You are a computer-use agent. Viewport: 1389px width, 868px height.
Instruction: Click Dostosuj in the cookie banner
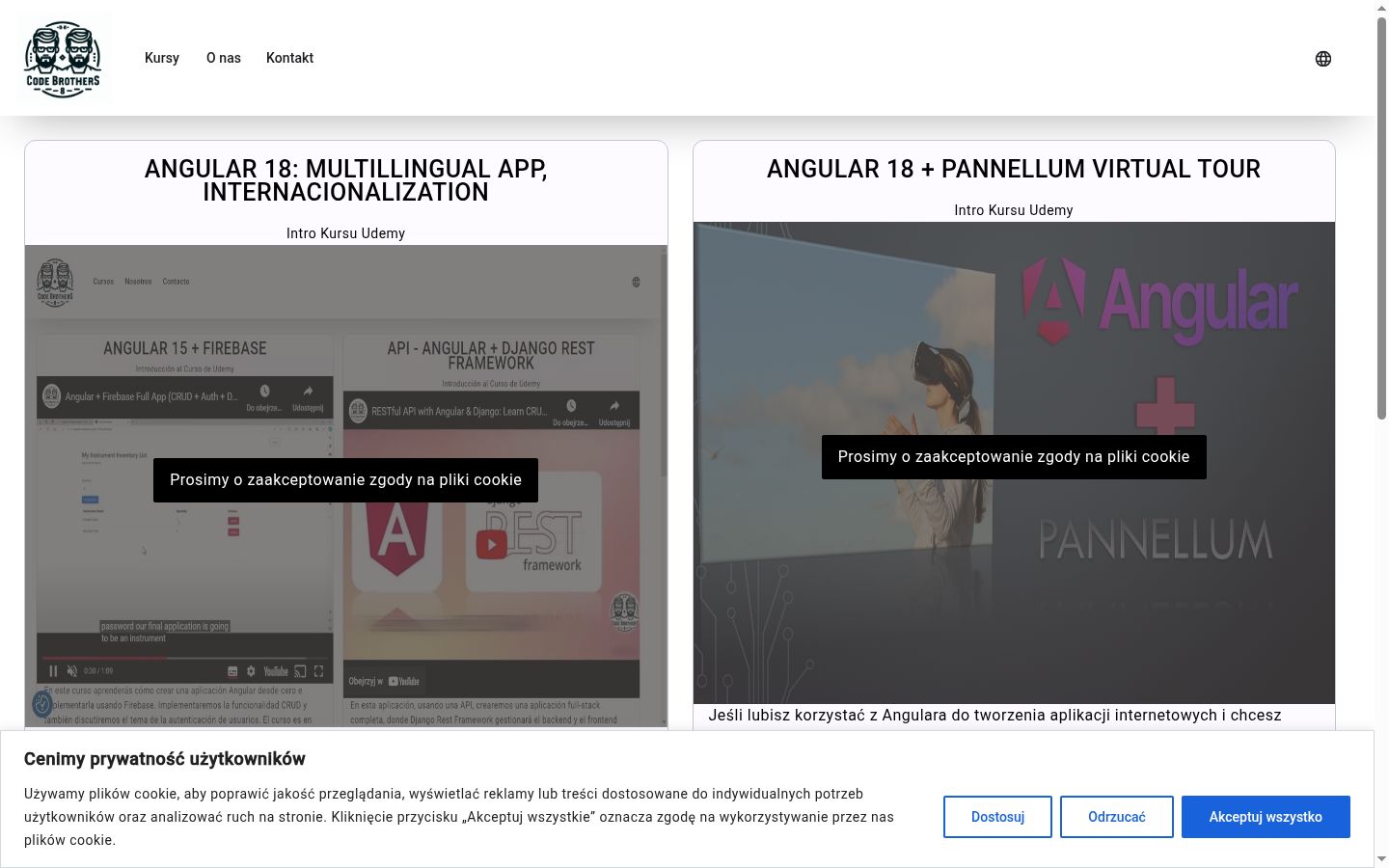tap(997, 817)
